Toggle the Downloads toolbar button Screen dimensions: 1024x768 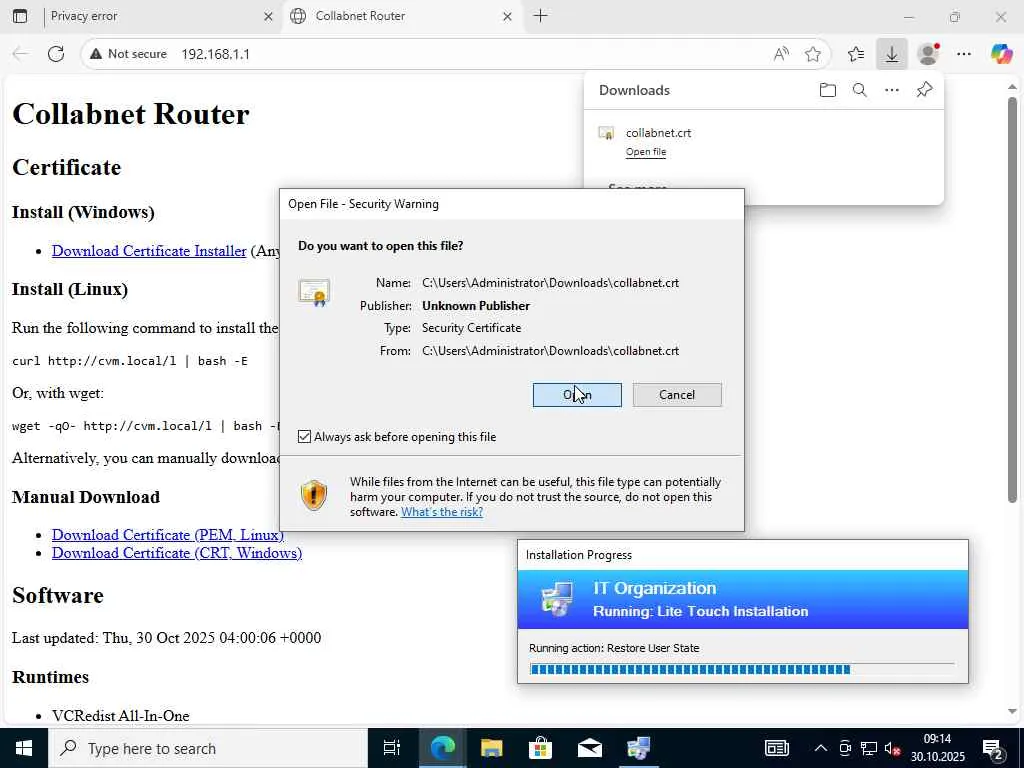point(891,54)
